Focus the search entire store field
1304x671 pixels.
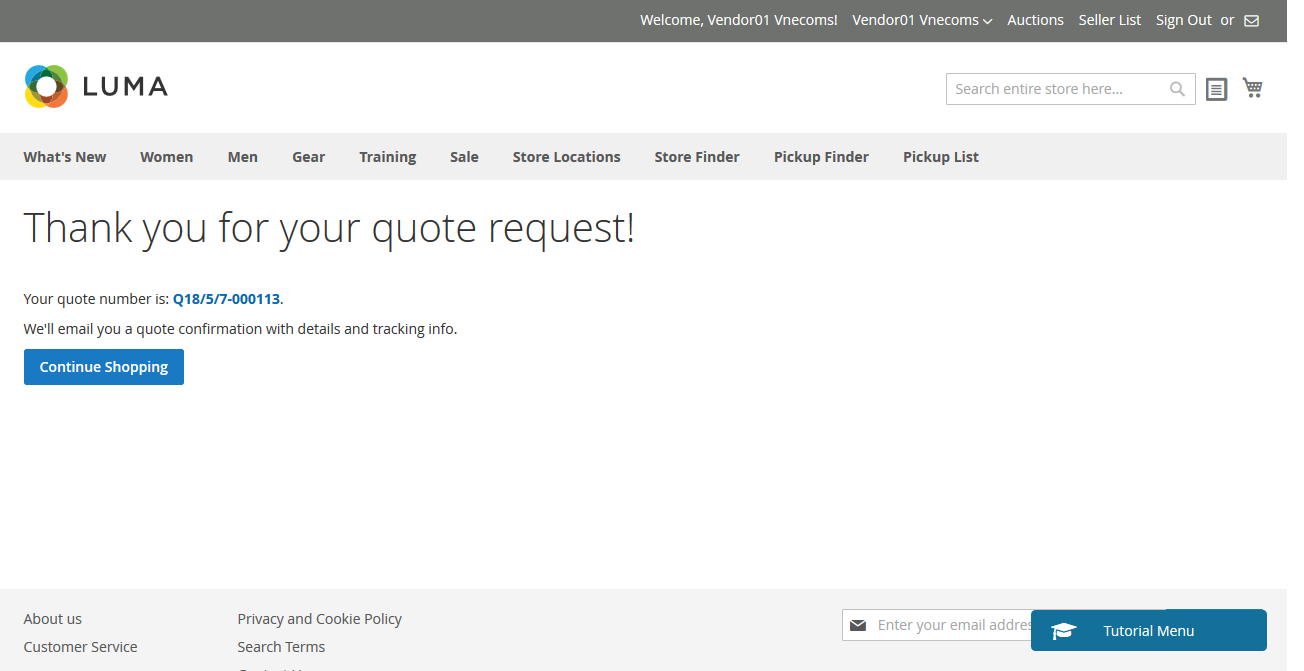pos(1055,89)
